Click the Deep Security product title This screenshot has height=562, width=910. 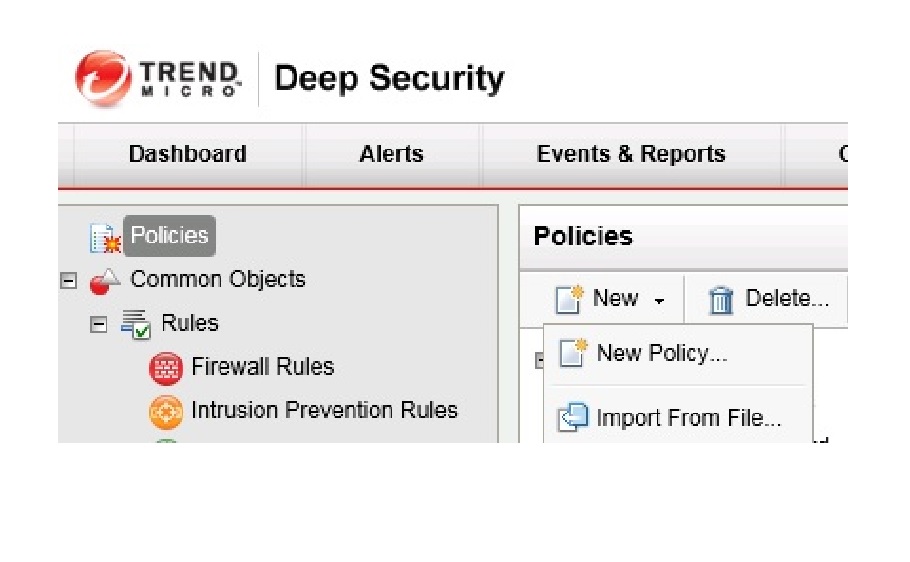pos(389,78)
